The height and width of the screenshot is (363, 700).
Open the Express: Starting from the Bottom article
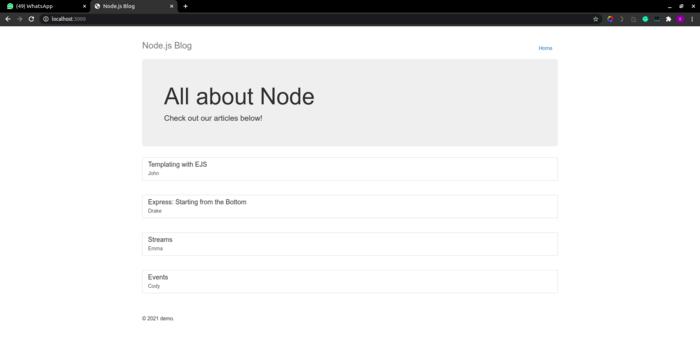(350, 206)
